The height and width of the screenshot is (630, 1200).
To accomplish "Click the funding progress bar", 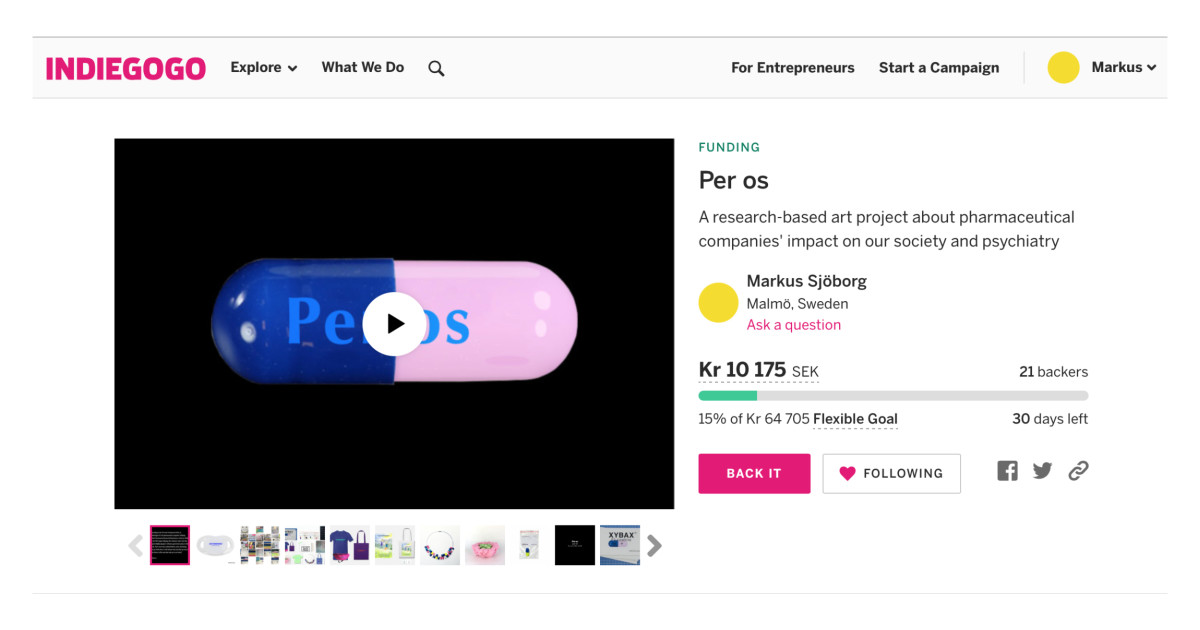I will tap(893, 396).
